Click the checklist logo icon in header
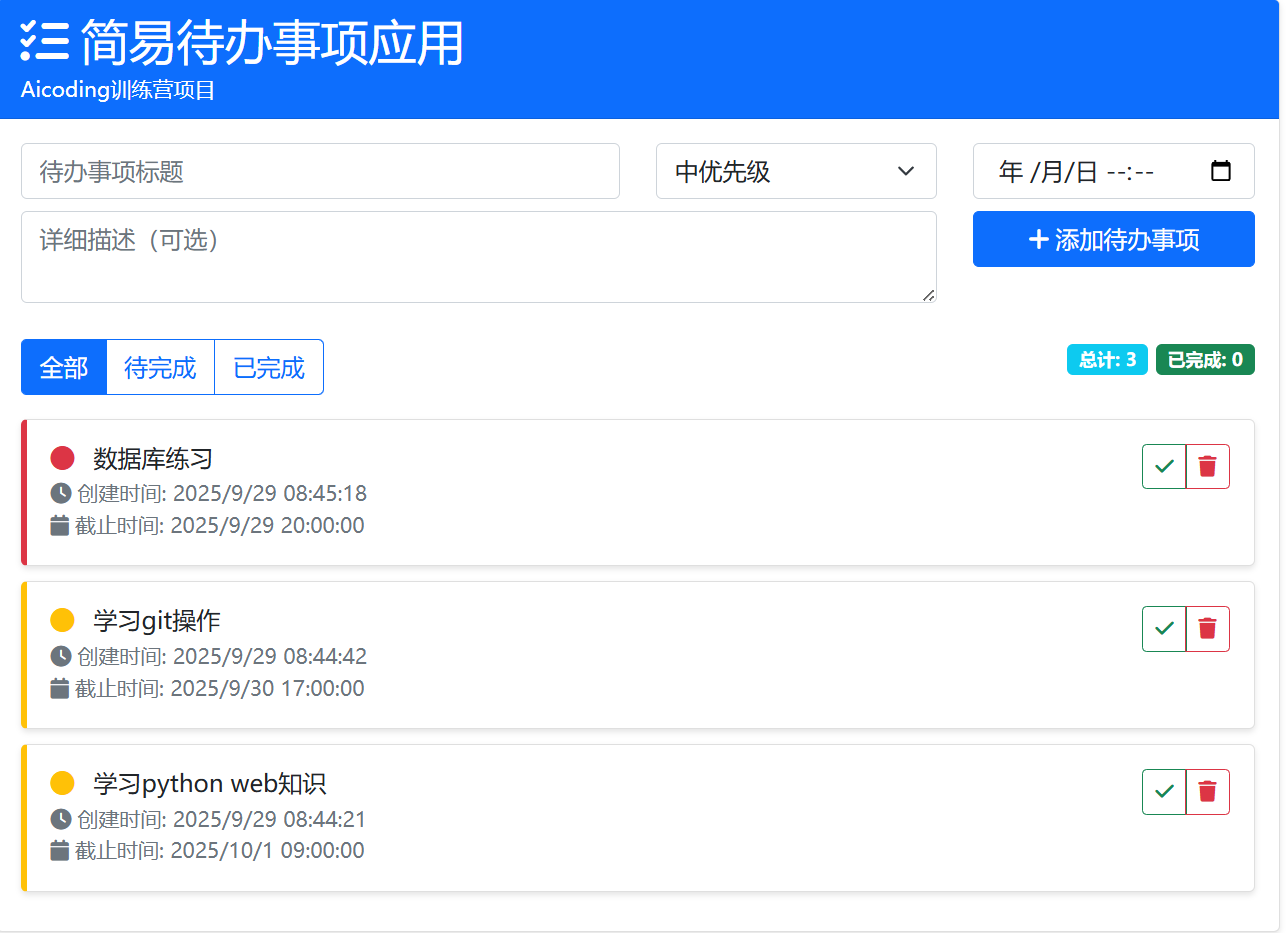 pyautogui.click(x=45, y=41)
